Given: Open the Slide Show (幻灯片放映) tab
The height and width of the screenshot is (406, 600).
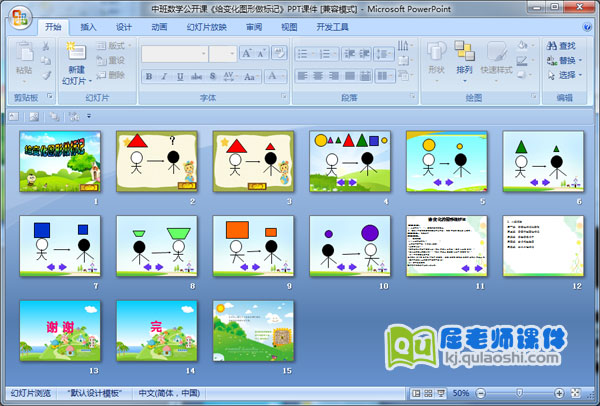Looking at the screenshot, I should tap(207, 28).
